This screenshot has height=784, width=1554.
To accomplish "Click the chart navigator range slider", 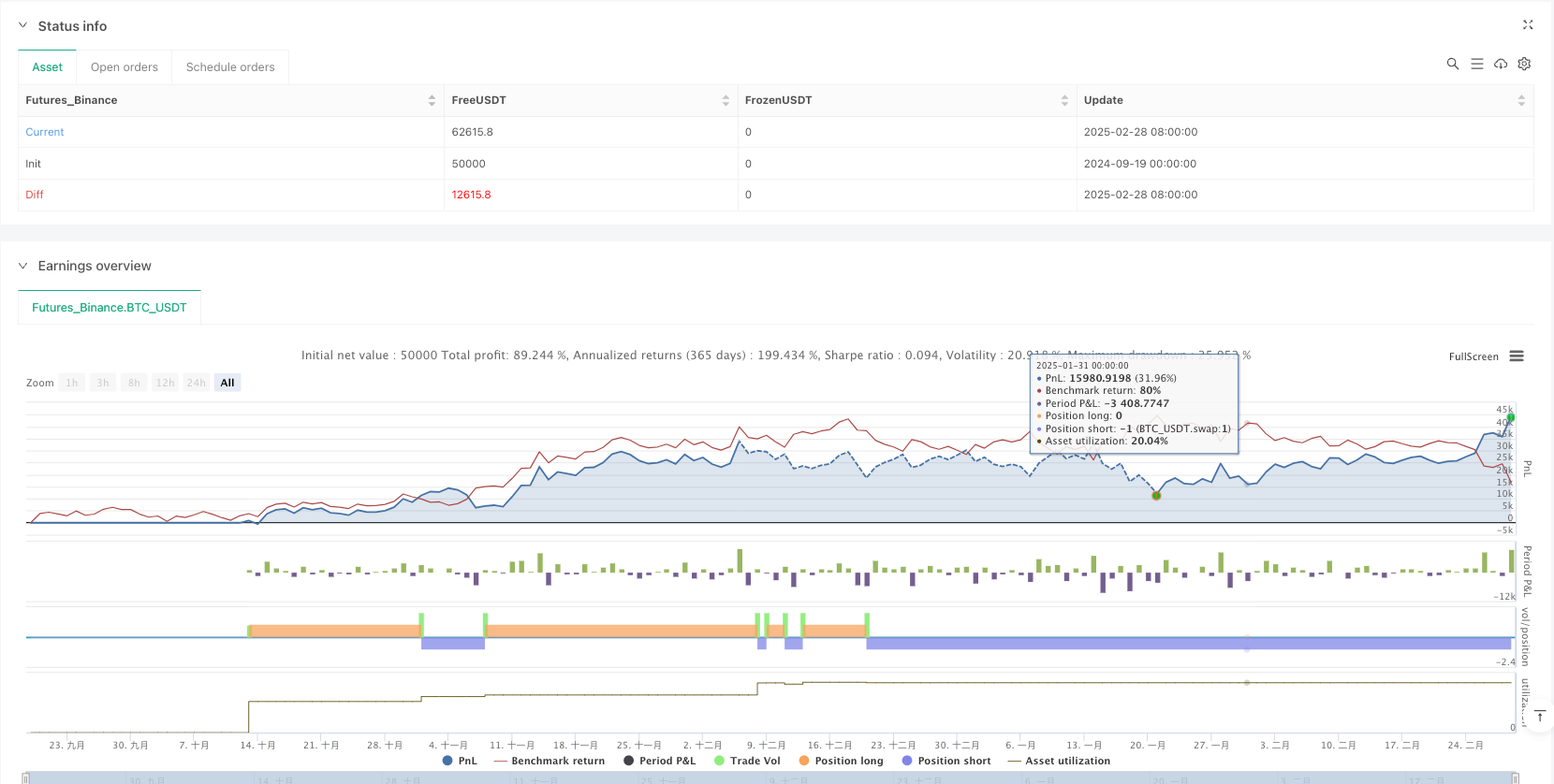I will tap(770, 777).
